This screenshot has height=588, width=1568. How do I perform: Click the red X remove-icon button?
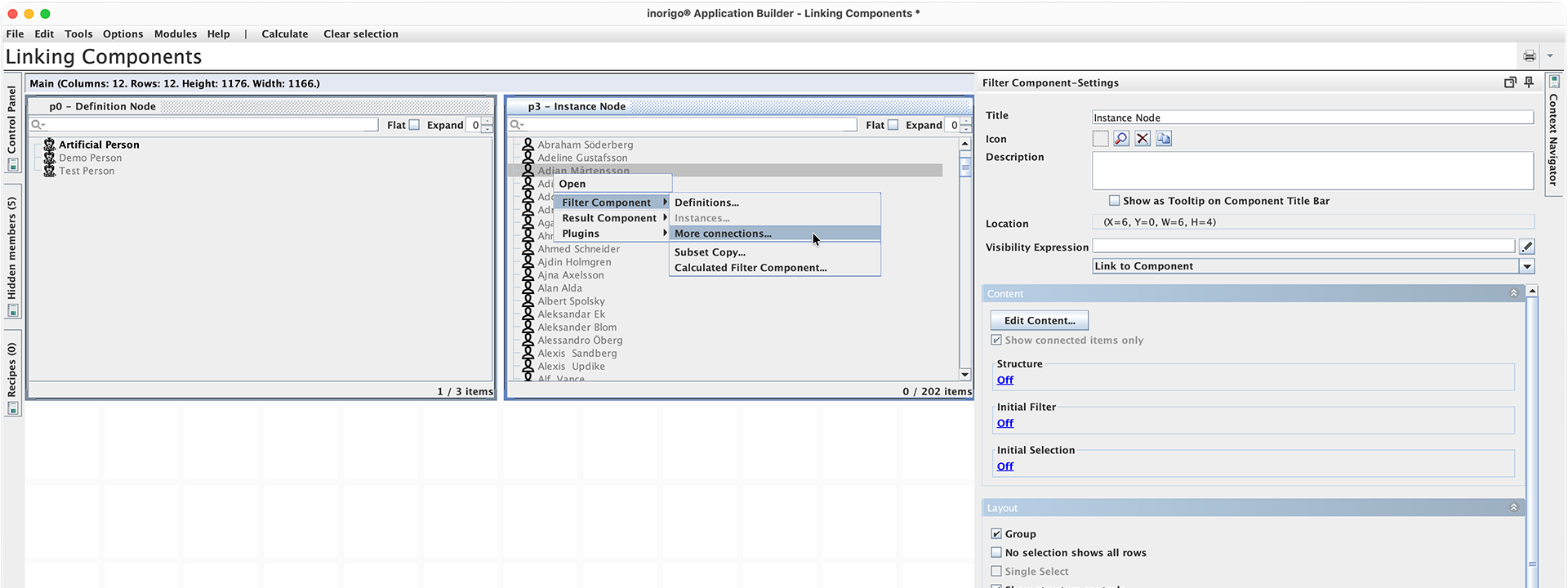[x=1143, y=139]
